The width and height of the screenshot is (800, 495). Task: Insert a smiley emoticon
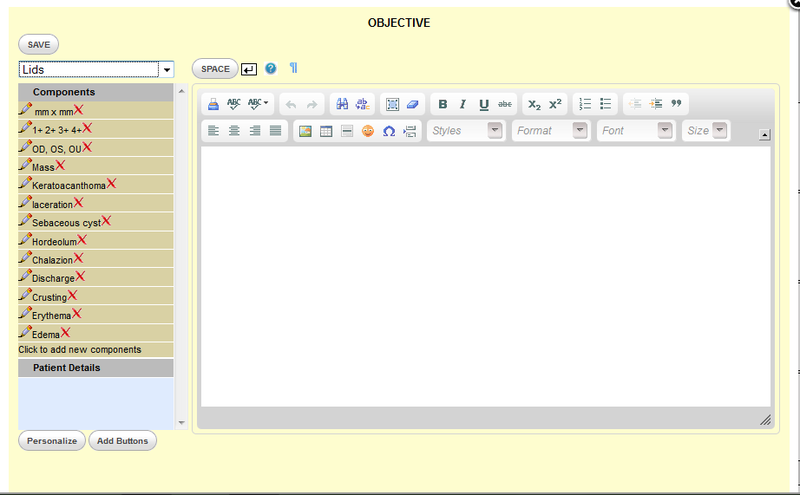[x=368, y=131]
